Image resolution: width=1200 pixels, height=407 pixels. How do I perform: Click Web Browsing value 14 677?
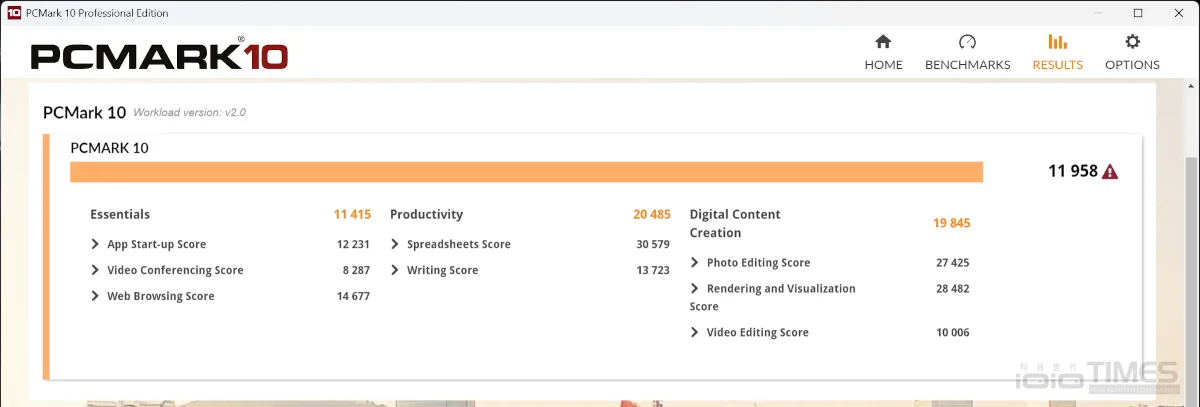[x=353, y=296]
